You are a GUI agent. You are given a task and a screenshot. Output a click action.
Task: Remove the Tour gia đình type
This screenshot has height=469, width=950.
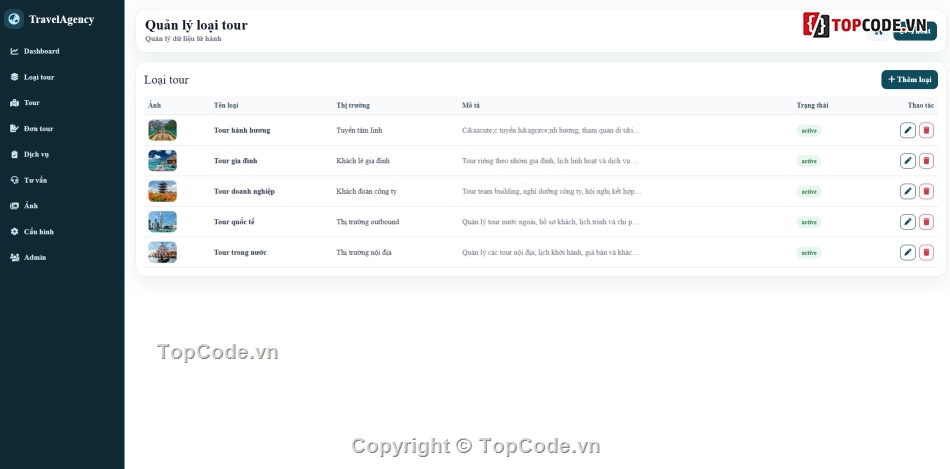(926, 161)
